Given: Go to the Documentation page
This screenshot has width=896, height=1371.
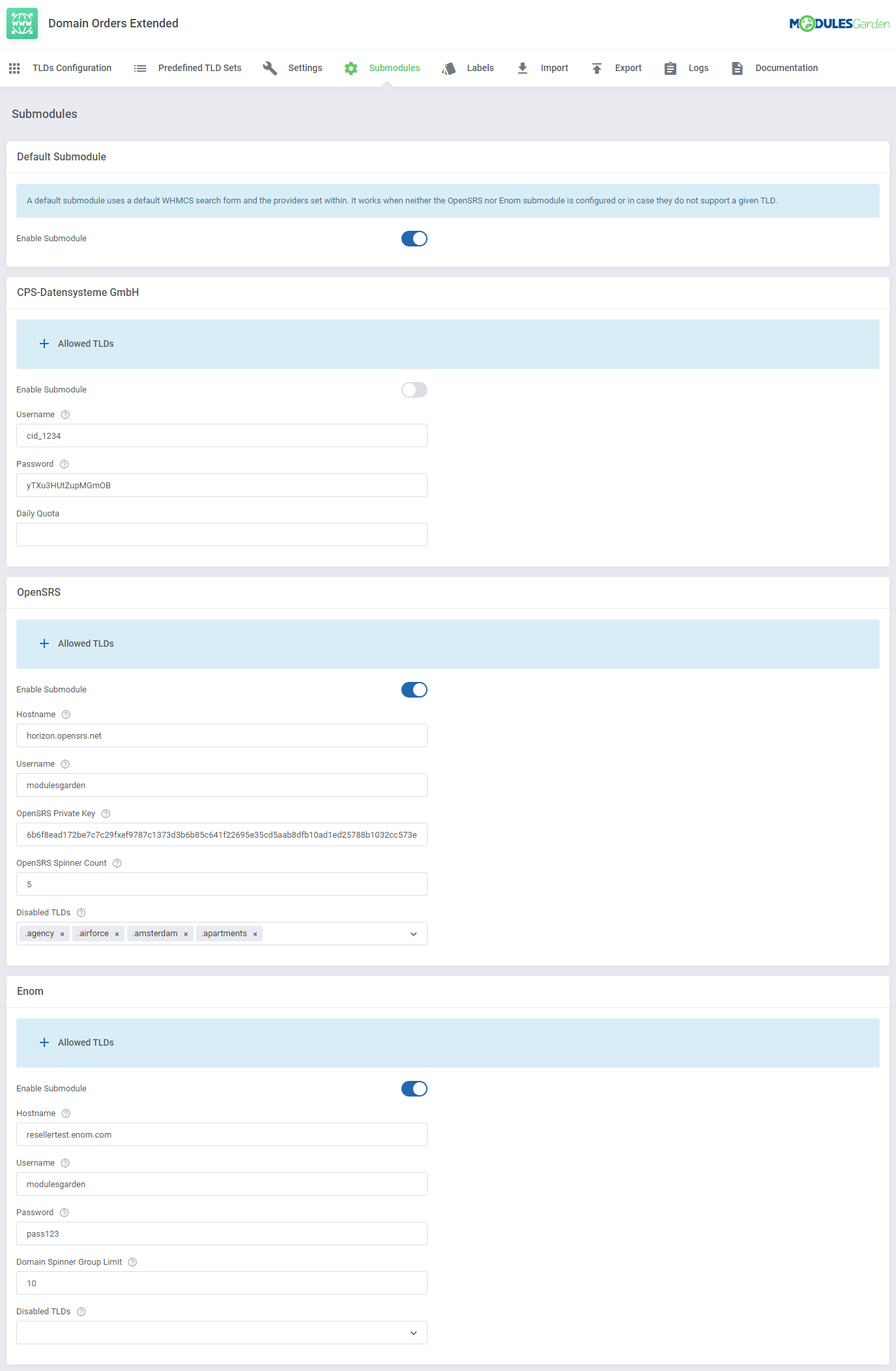Looking at the screenshot, I should point(774,68).
